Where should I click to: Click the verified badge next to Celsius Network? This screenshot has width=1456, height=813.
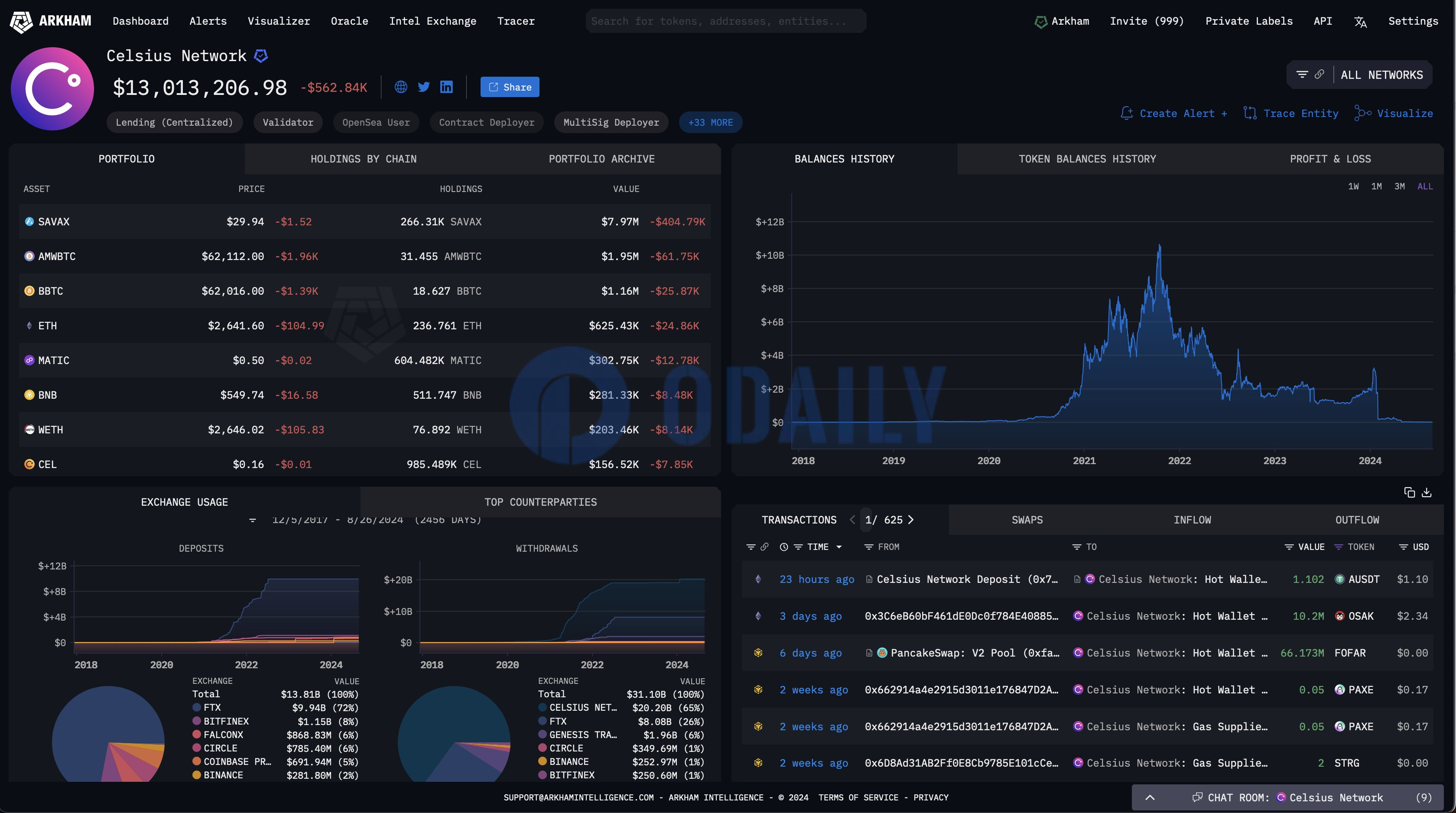260,56
